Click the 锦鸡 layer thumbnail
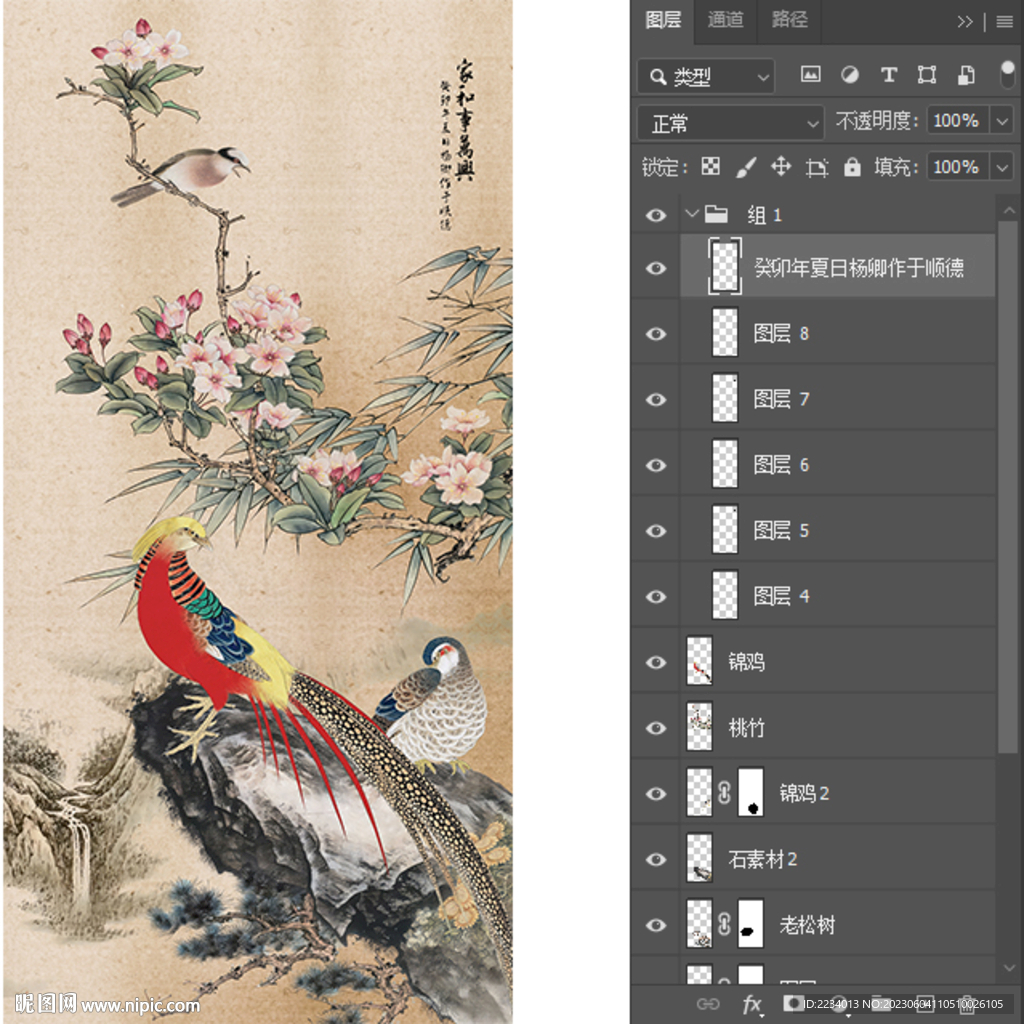1024x1024 pixels. click(x=699, y=661)
